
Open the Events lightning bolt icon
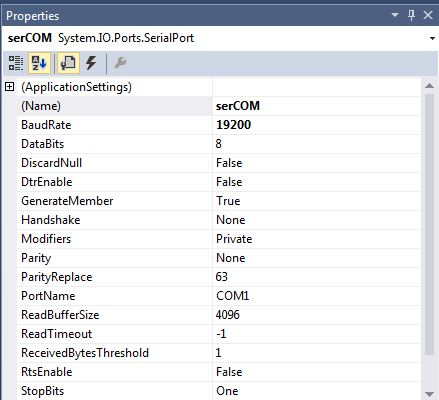point(91,63)
